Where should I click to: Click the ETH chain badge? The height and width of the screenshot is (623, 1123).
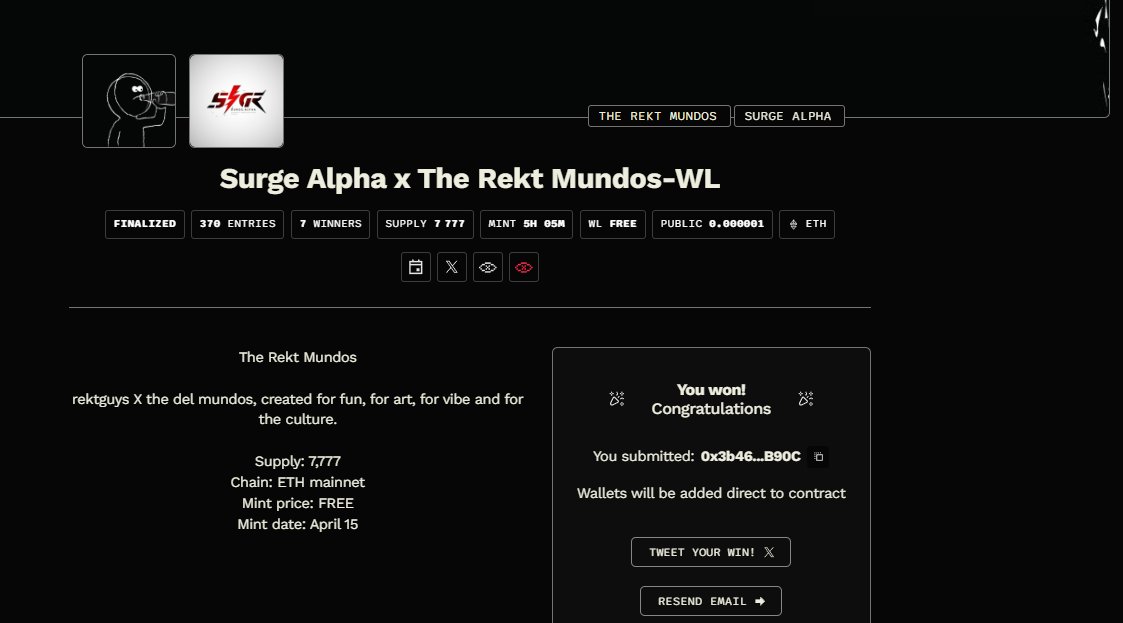pyautogui.click(x=806, y=224)
